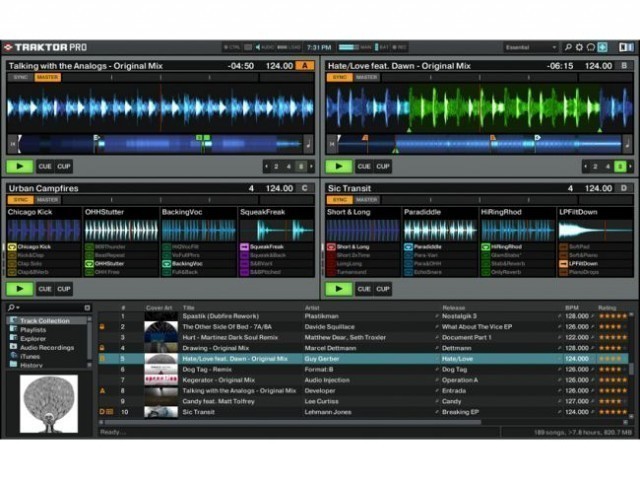Click note icon at end of Deck A stripe
640x480 pixels.
[309, 144]
